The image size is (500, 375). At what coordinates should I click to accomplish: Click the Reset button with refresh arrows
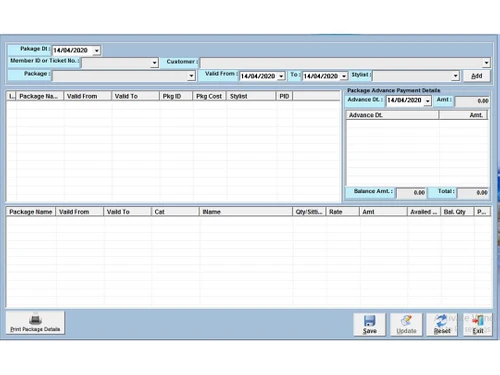pyautogui.click(x=442, y=324)
